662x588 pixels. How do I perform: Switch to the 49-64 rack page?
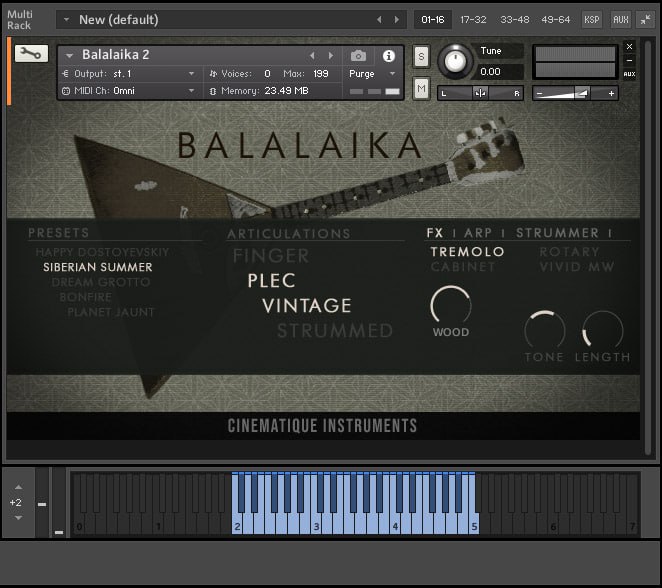555,19
